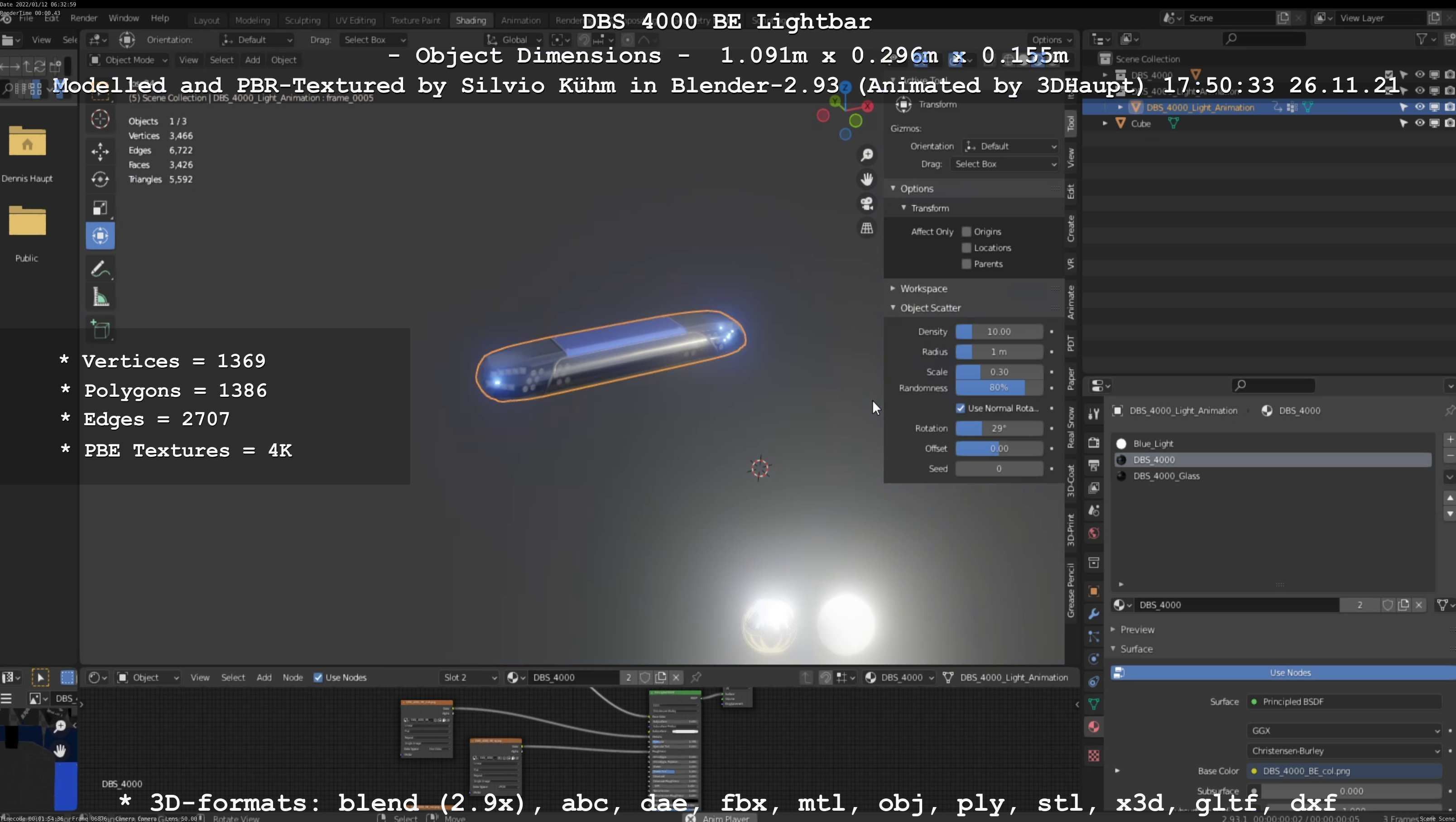
Task: Select the DBS_4000_Glass material slot
Action: coord(1272,476)
